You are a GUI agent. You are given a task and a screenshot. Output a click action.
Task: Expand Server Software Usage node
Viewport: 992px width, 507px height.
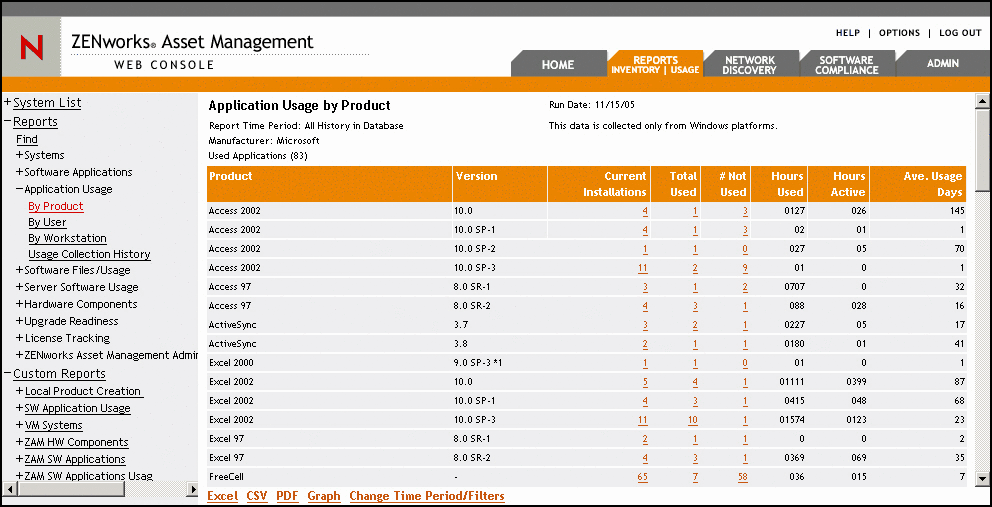click(x=20, y=287)
